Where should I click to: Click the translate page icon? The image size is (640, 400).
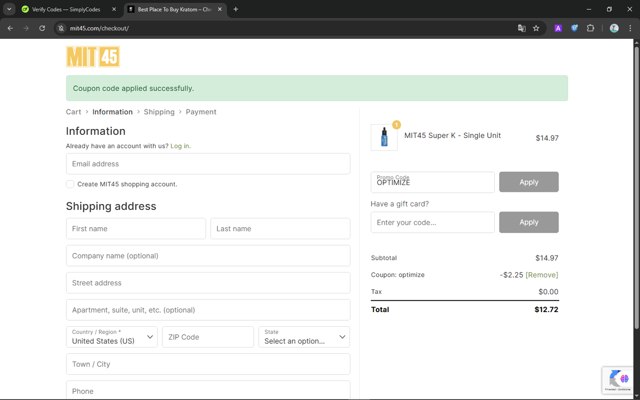click(522, 28)
